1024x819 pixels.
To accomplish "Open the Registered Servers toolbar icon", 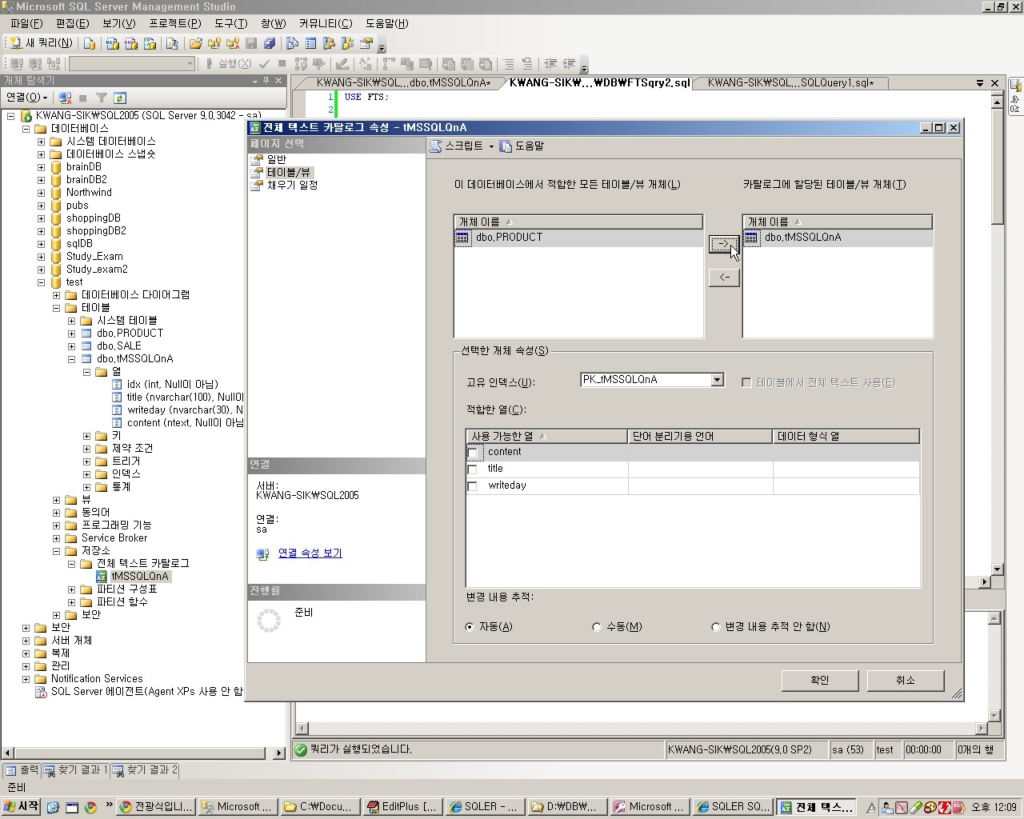I will click(293, 44).
